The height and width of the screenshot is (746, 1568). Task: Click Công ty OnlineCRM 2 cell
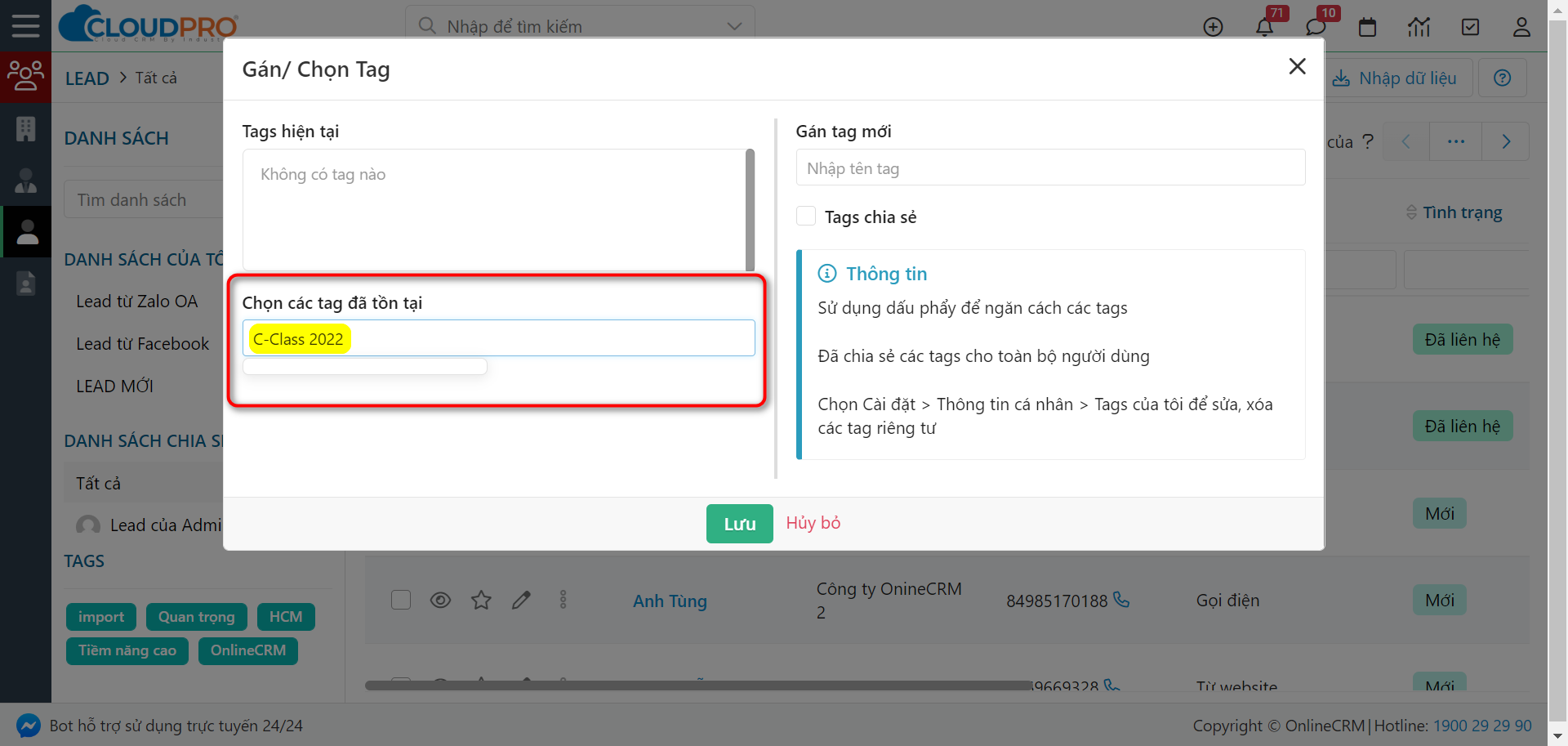[x=889, y=601]
